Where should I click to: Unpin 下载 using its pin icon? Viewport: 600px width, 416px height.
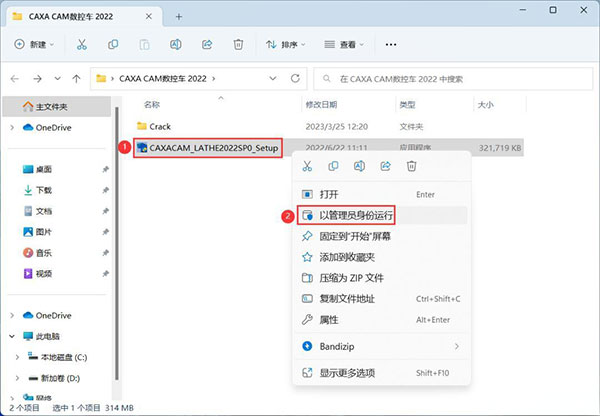(x=105, y=190)
